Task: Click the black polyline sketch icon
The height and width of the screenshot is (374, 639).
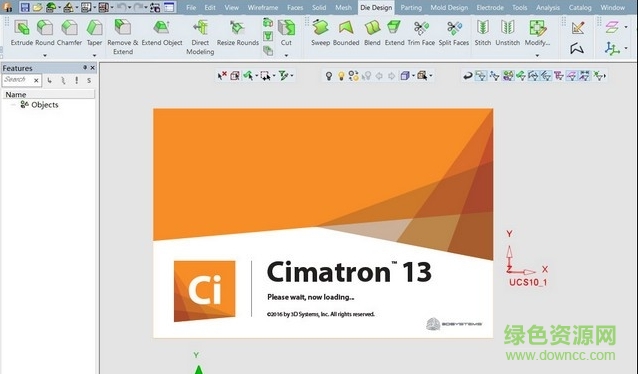Action: pos(577,48)
